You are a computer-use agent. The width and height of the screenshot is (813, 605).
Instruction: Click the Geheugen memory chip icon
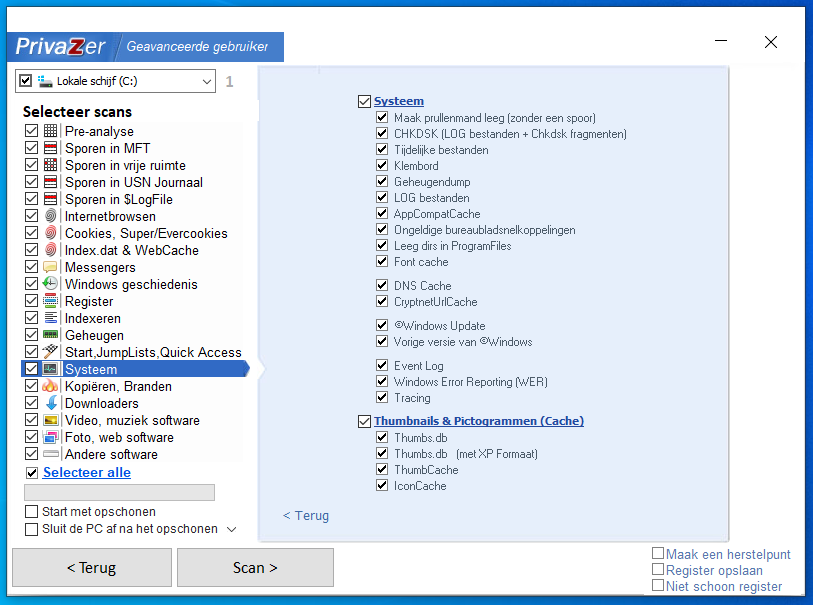(51, 335)
